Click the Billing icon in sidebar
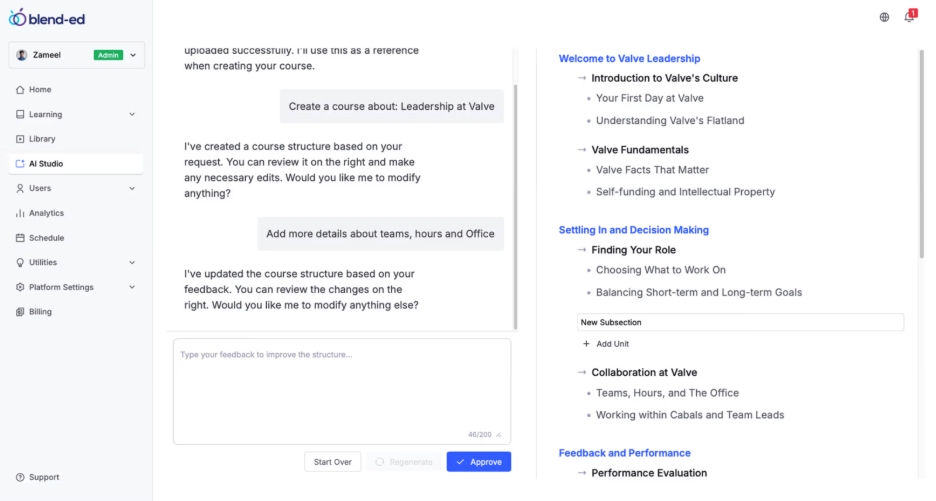Viewport: 936px width, 501px height. point(20,312)
